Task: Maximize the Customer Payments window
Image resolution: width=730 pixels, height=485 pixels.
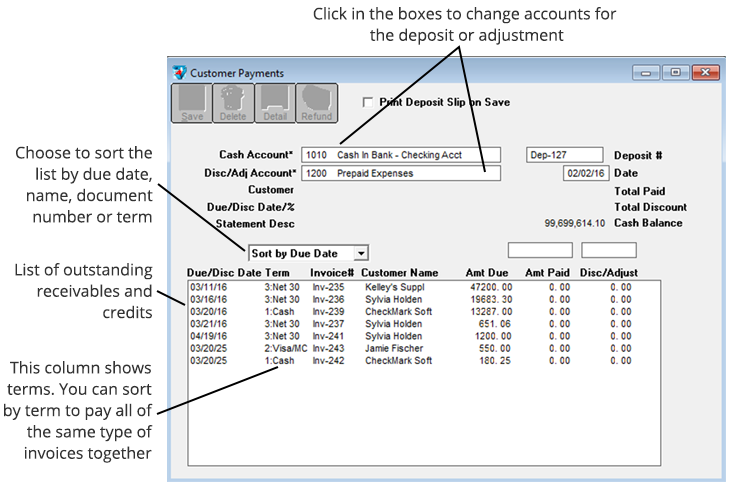Action: [x=676, y=73]
